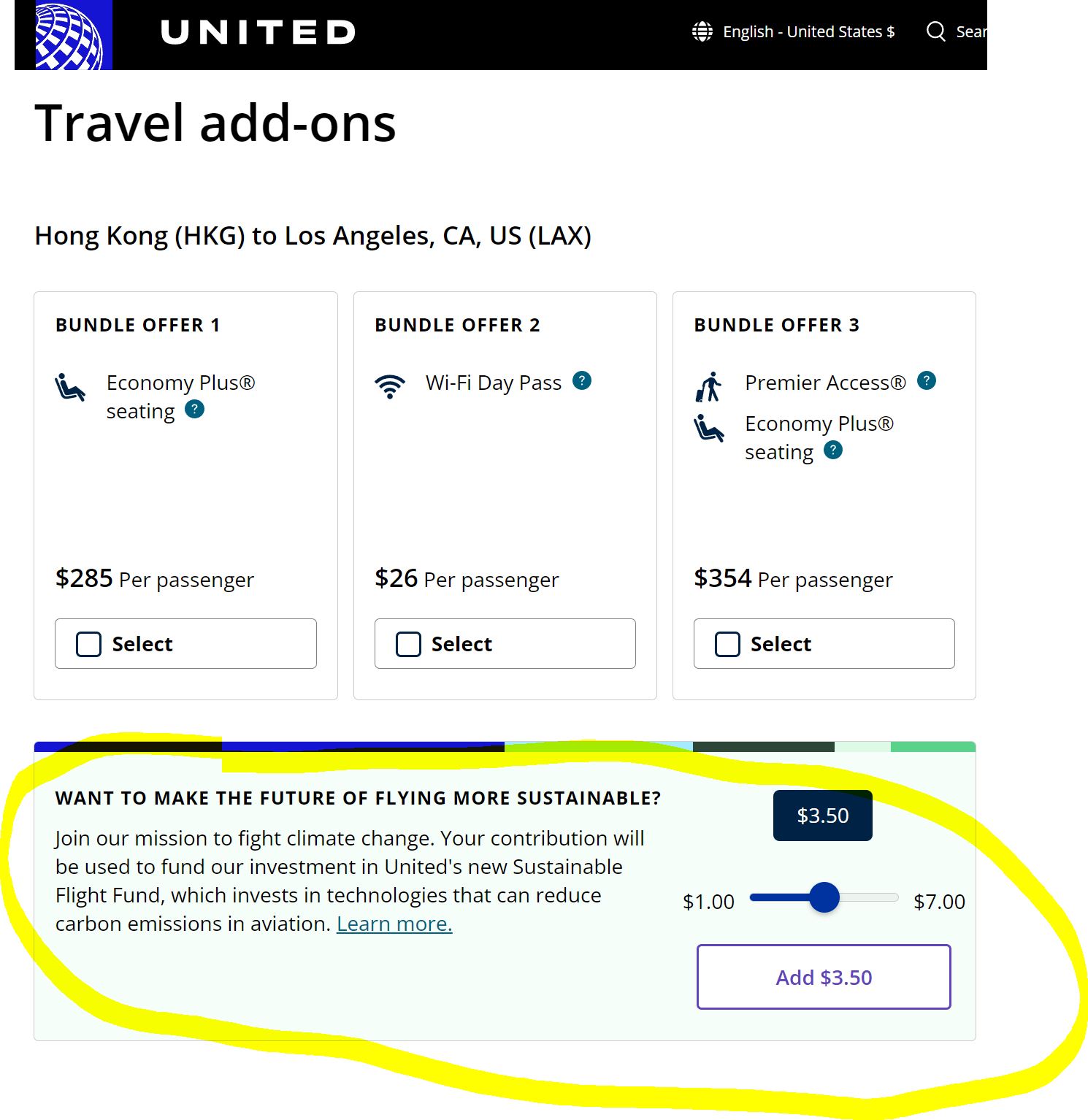Click the Premier Access walking passenger icon
1088x1120 pixels.
(708, 387)
